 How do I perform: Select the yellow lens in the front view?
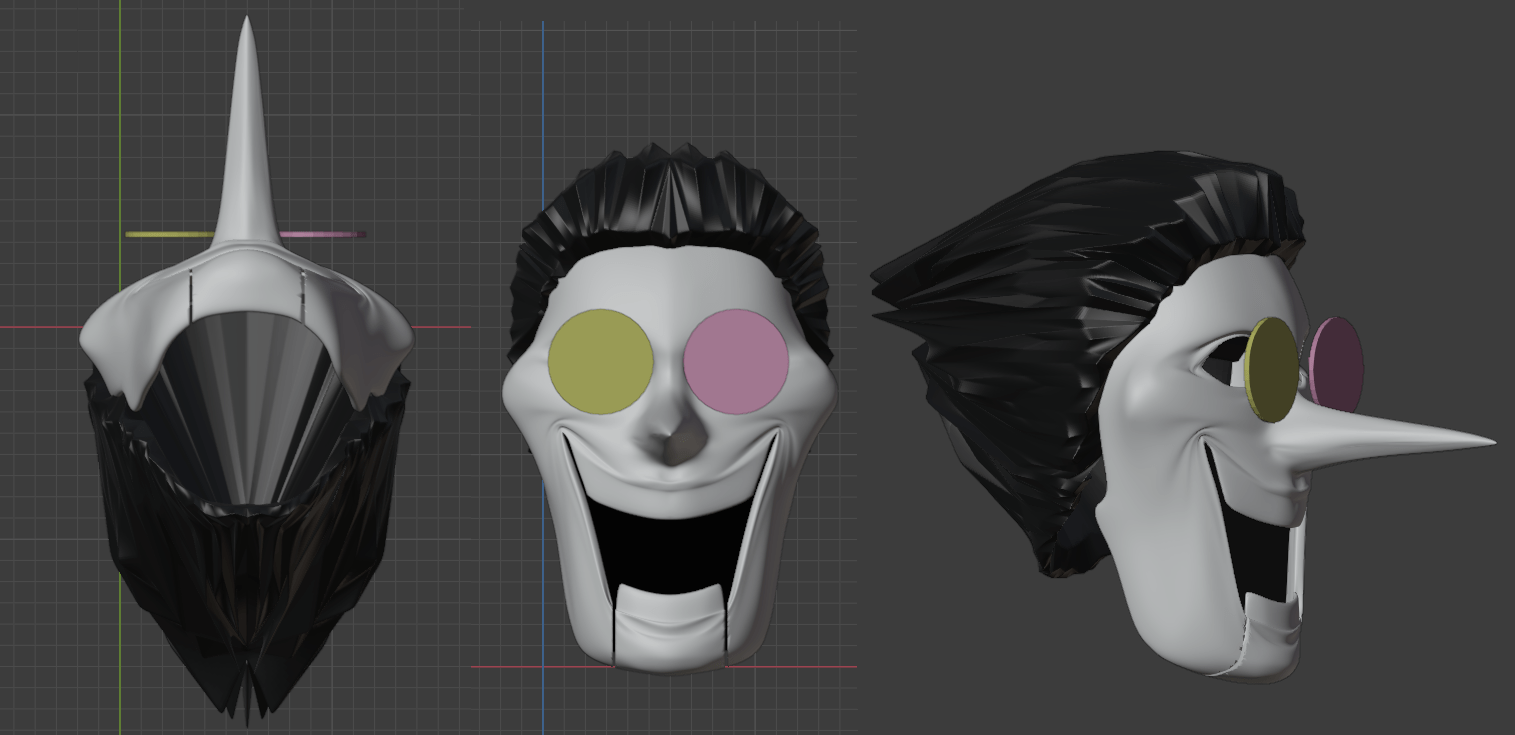pos(601,361)
